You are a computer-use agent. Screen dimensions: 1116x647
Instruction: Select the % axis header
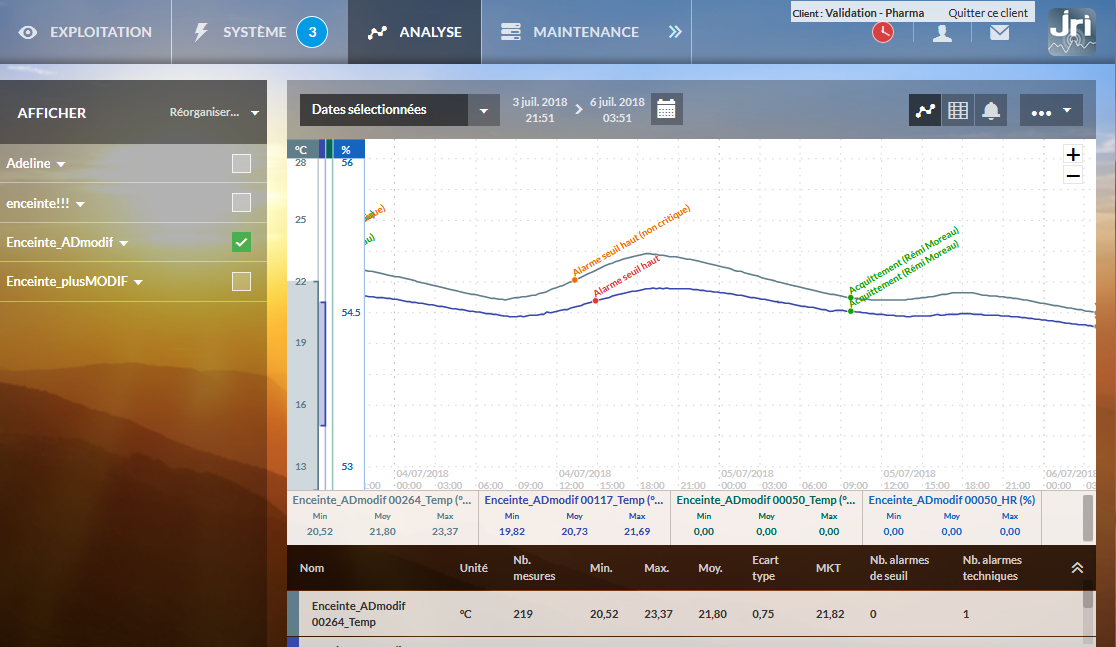(348, 149)
